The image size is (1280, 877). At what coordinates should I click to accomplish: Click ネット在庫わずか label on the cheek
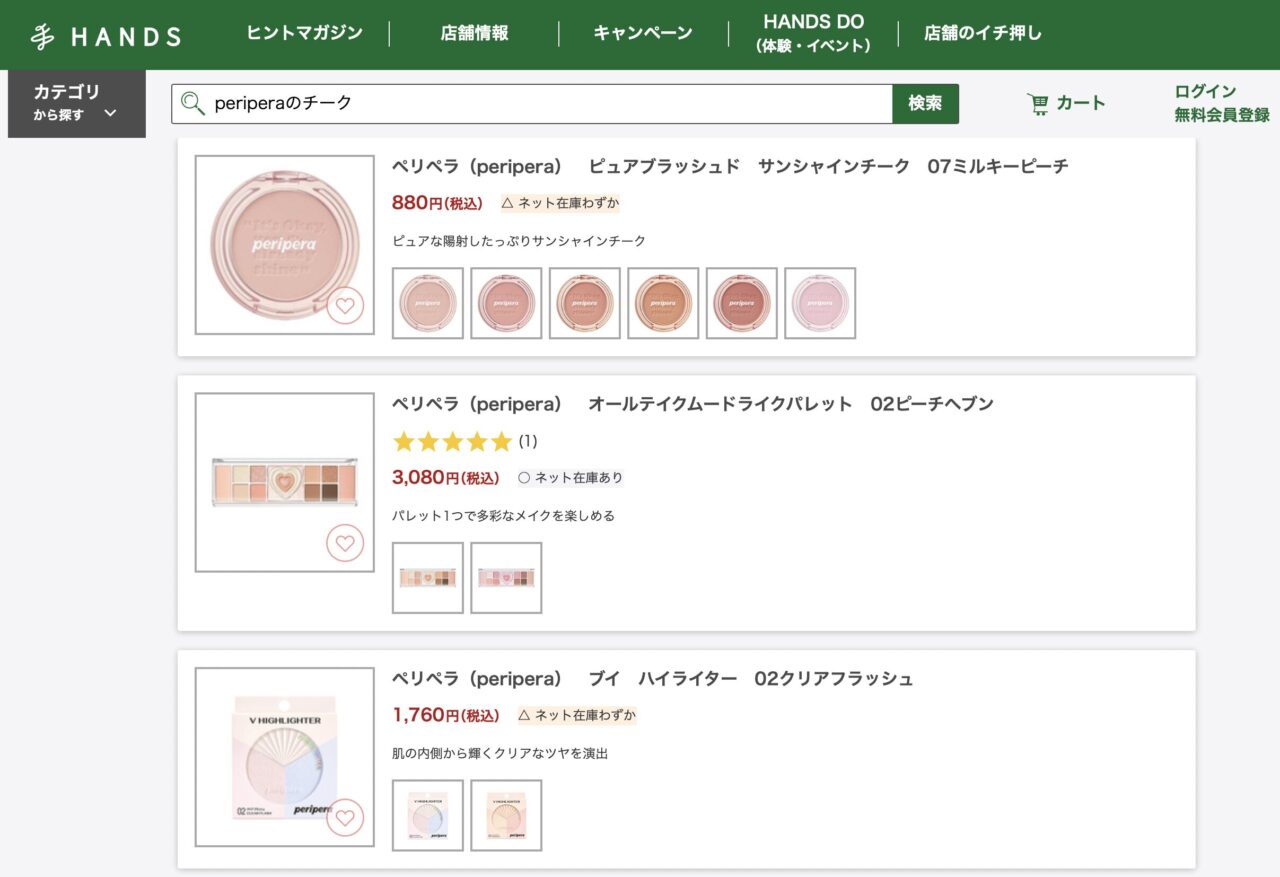(560, 203)
